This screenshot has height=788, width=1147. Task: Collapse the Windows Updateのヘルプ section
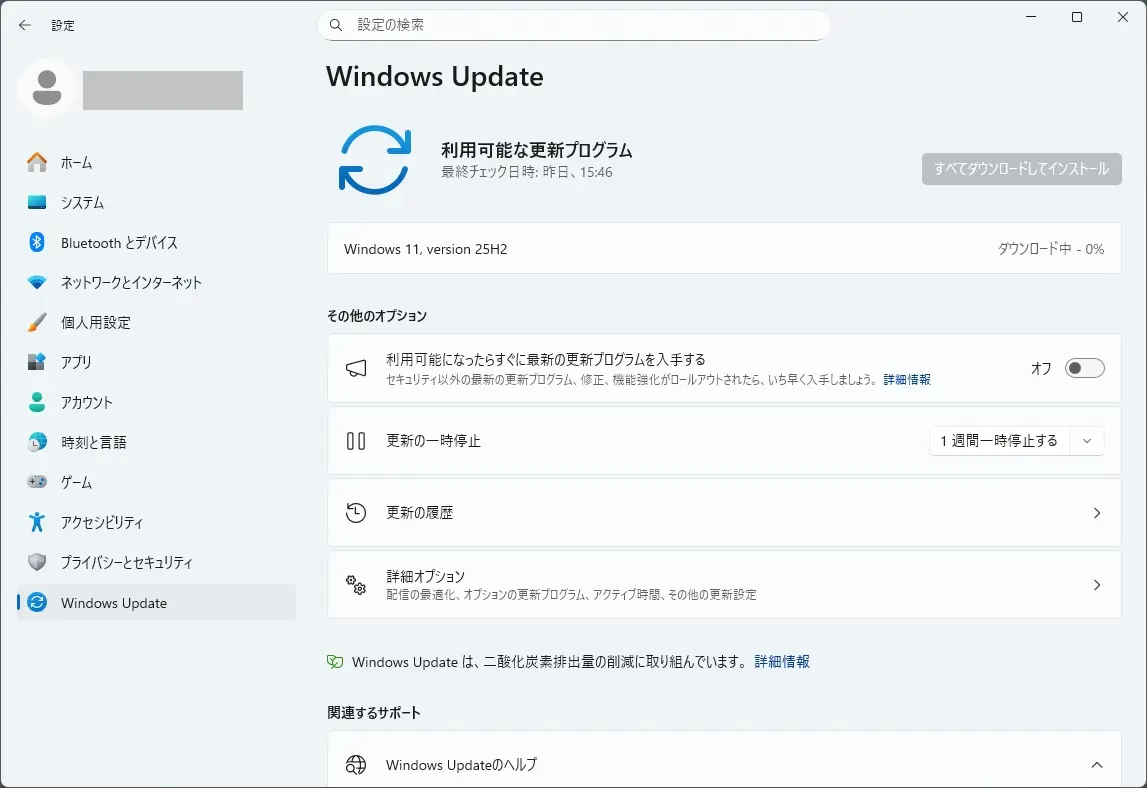tap(1096, 765)
